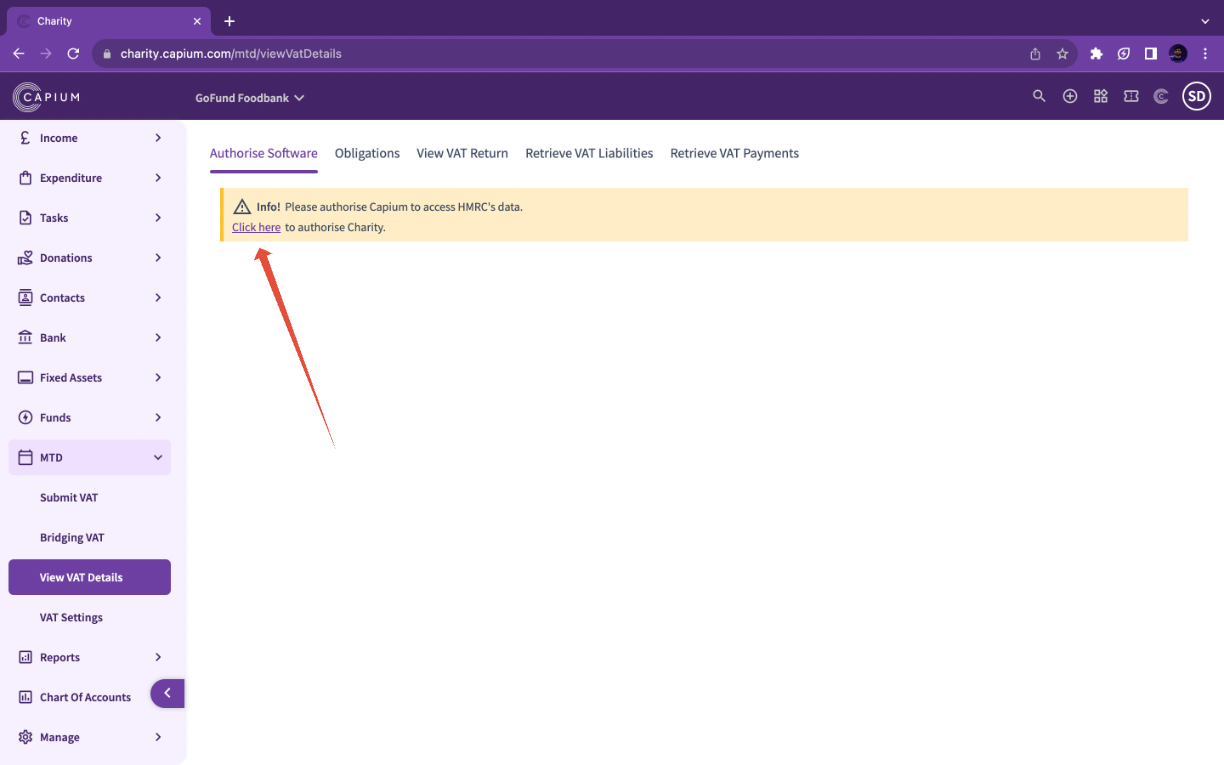1224x765 pixels.
Task: Expand the Manage menu chevron
Action: coord(158,737)
